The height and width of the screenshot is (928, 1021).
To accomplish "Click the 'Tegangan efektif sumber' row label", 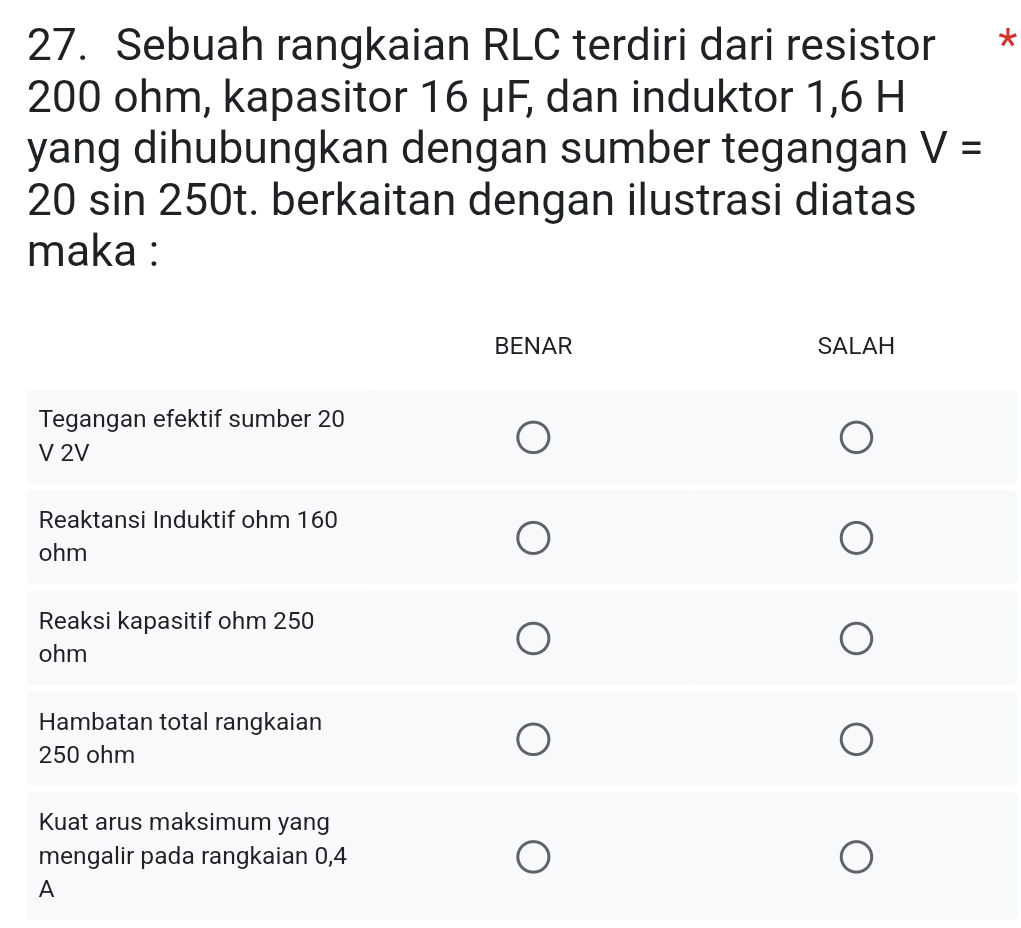I will (190, 436).
